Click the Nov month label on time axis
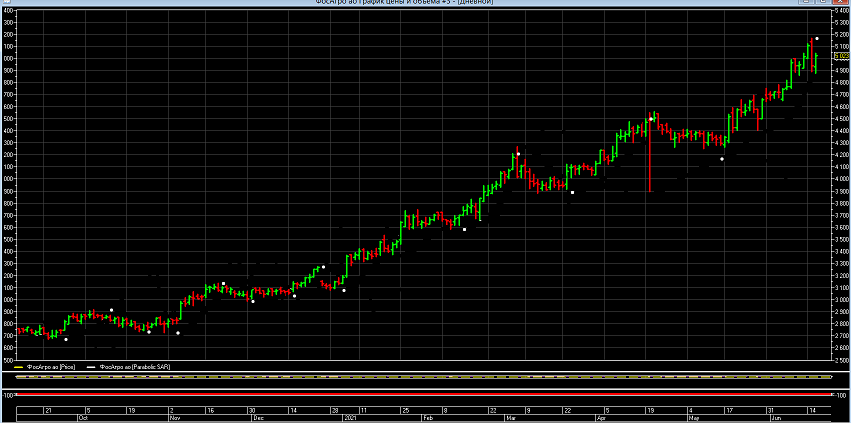 pos(174,419)
